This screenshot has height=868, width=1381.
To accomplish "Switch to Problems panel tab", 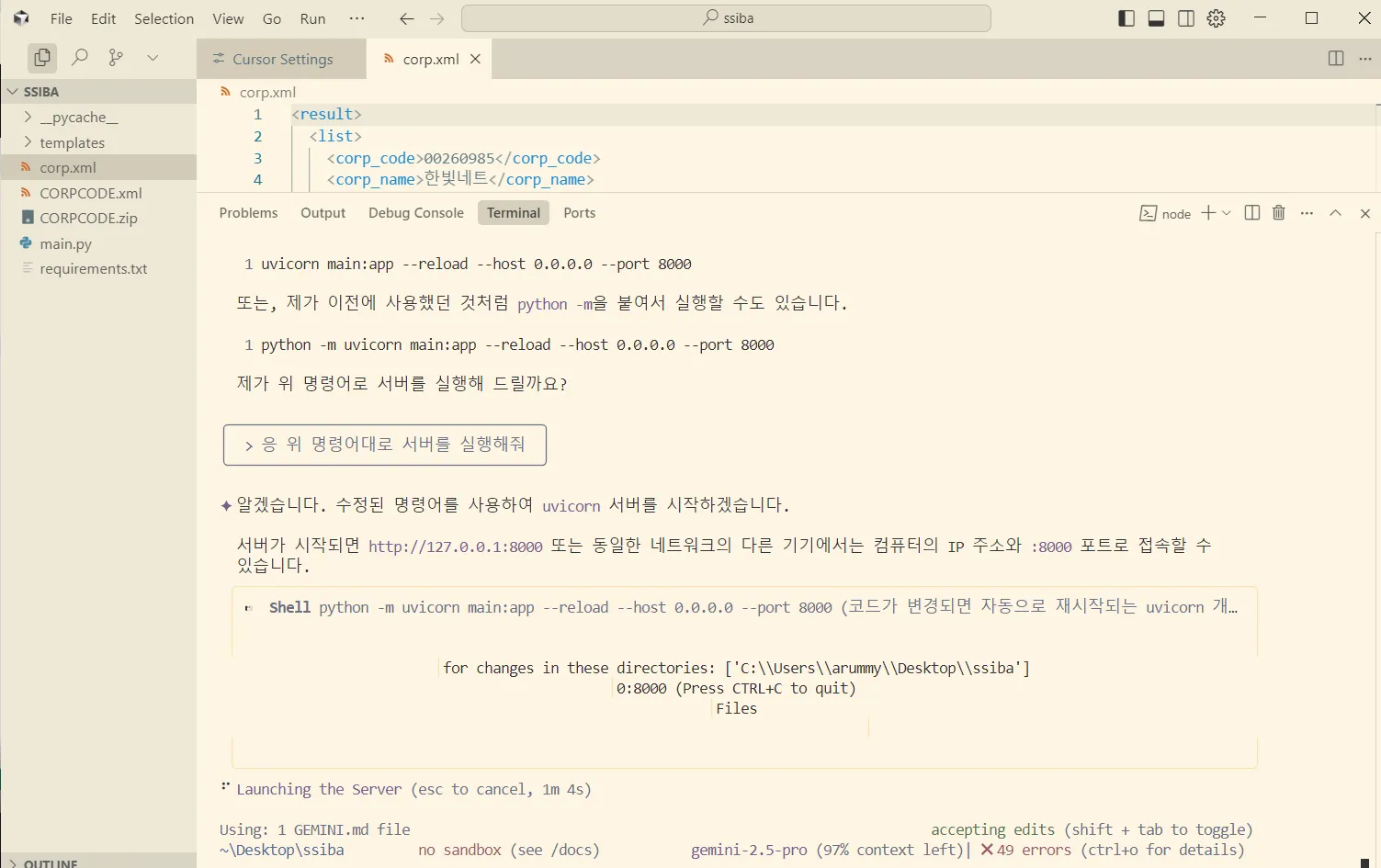I will 248,213.
